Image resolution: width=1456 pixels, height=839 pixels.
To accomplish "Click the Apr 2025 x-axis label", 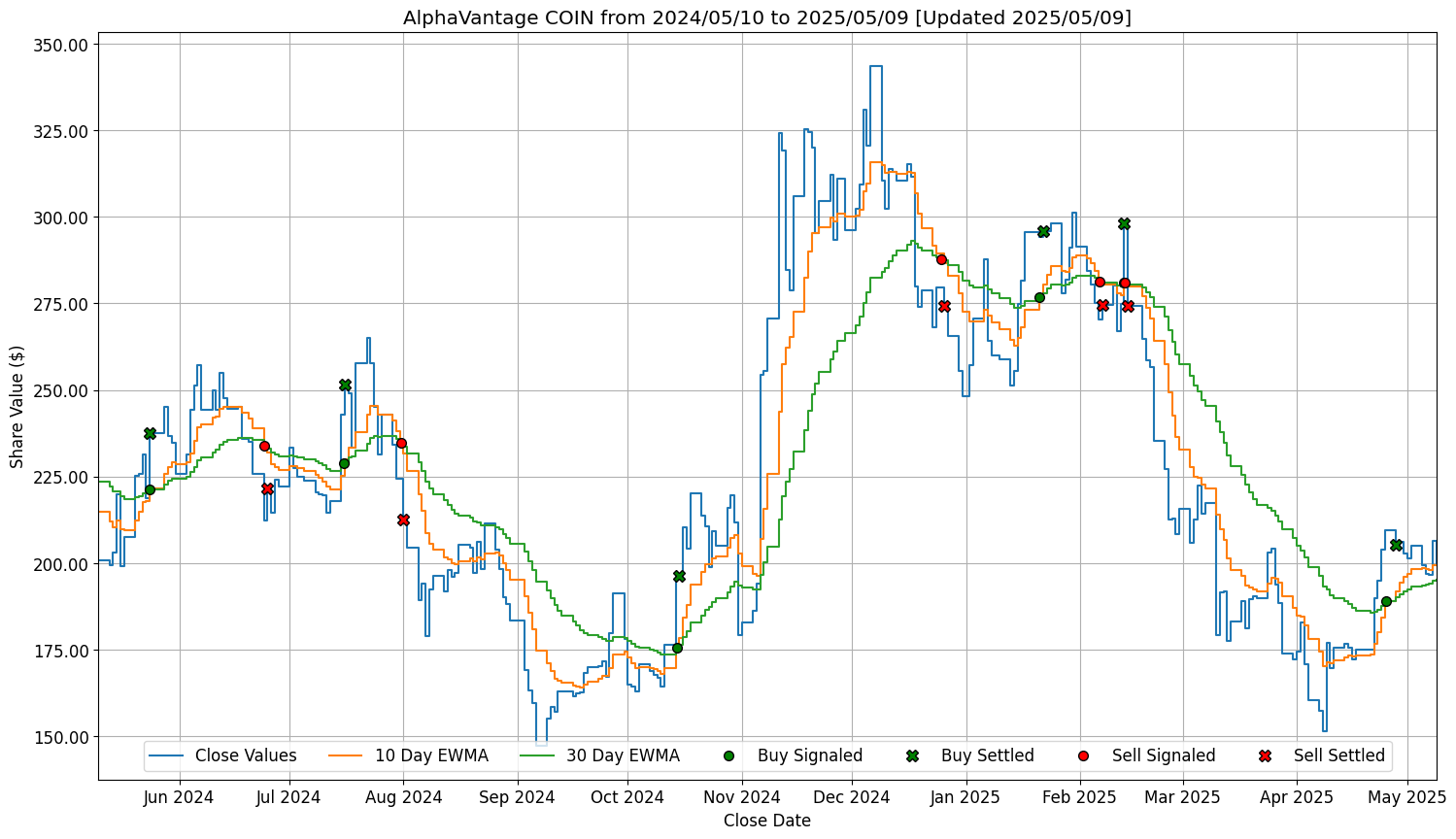I will [1297, 798].
